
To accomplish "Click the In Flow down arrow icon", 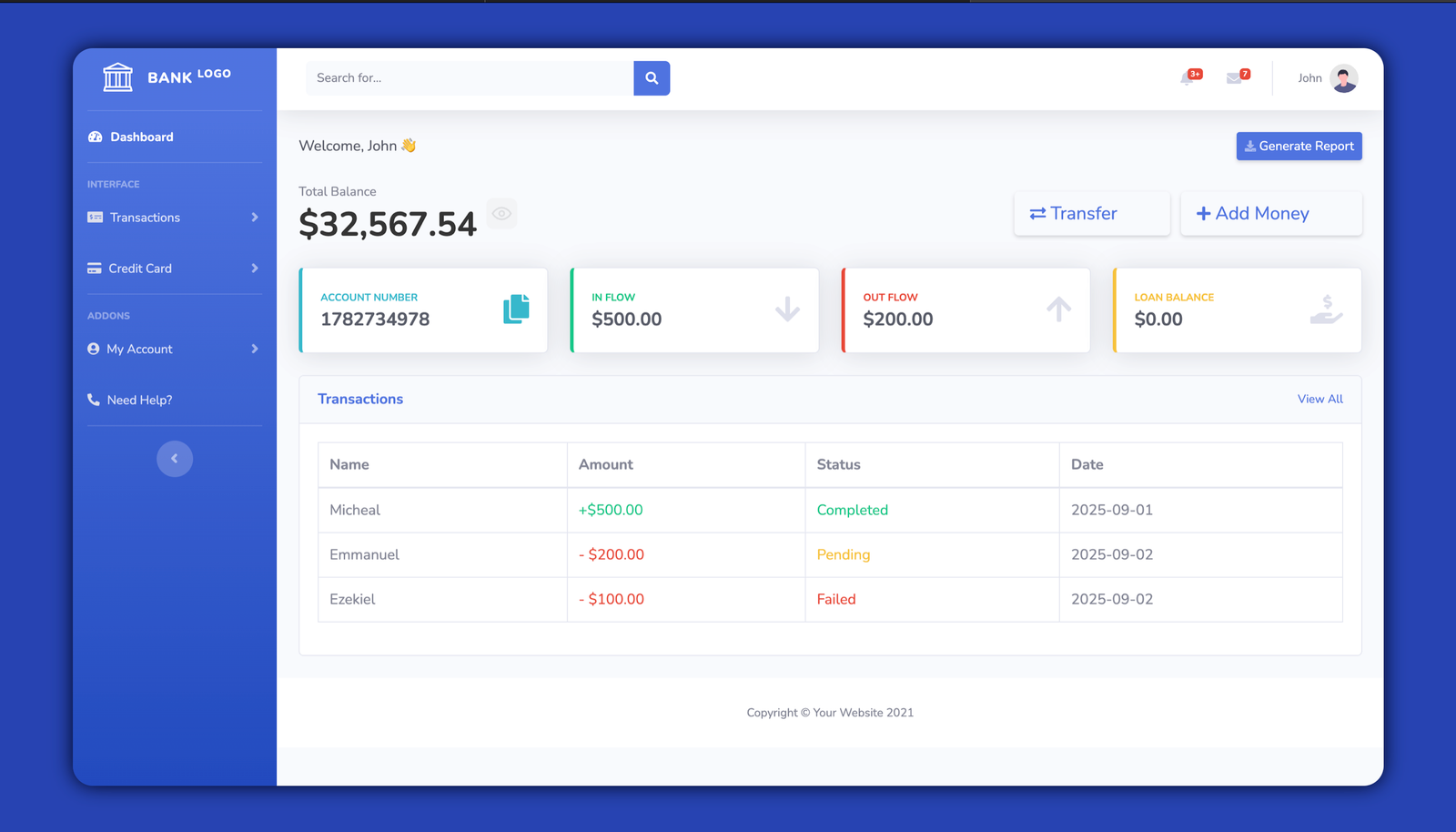I will (787, 309).
